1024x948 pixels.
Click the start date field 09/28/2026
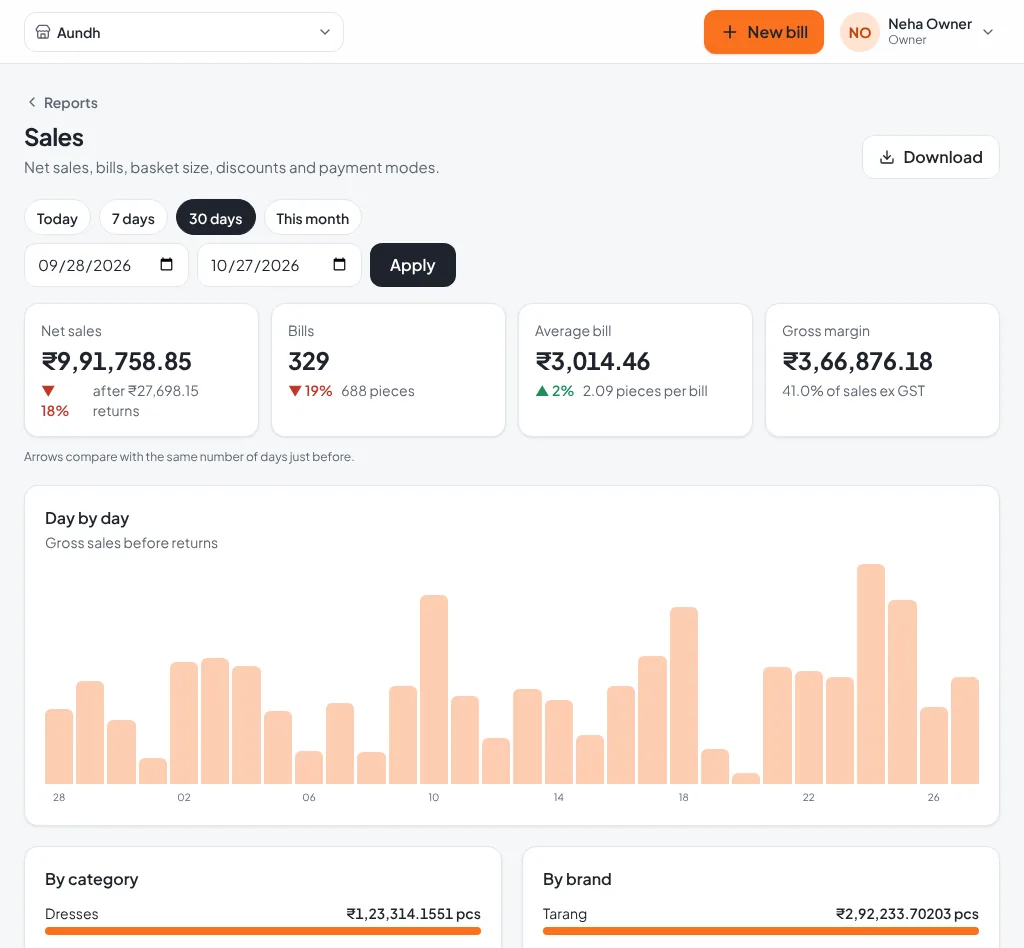coord(106,265)
